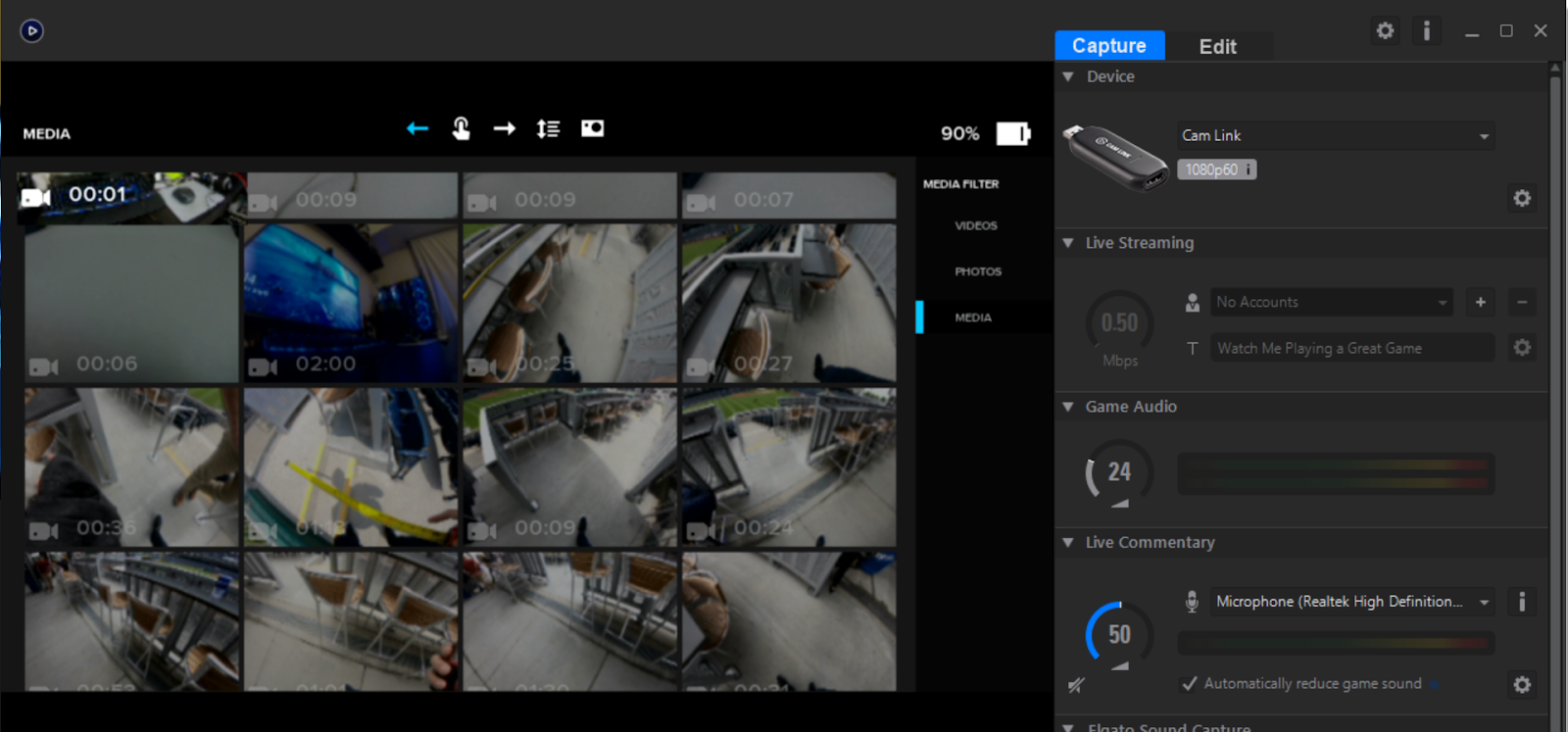The width and height of the screenshot is (1568, 732).
Task: Click the microphone icon in Live Commentary
Action: pos(1192,602)
